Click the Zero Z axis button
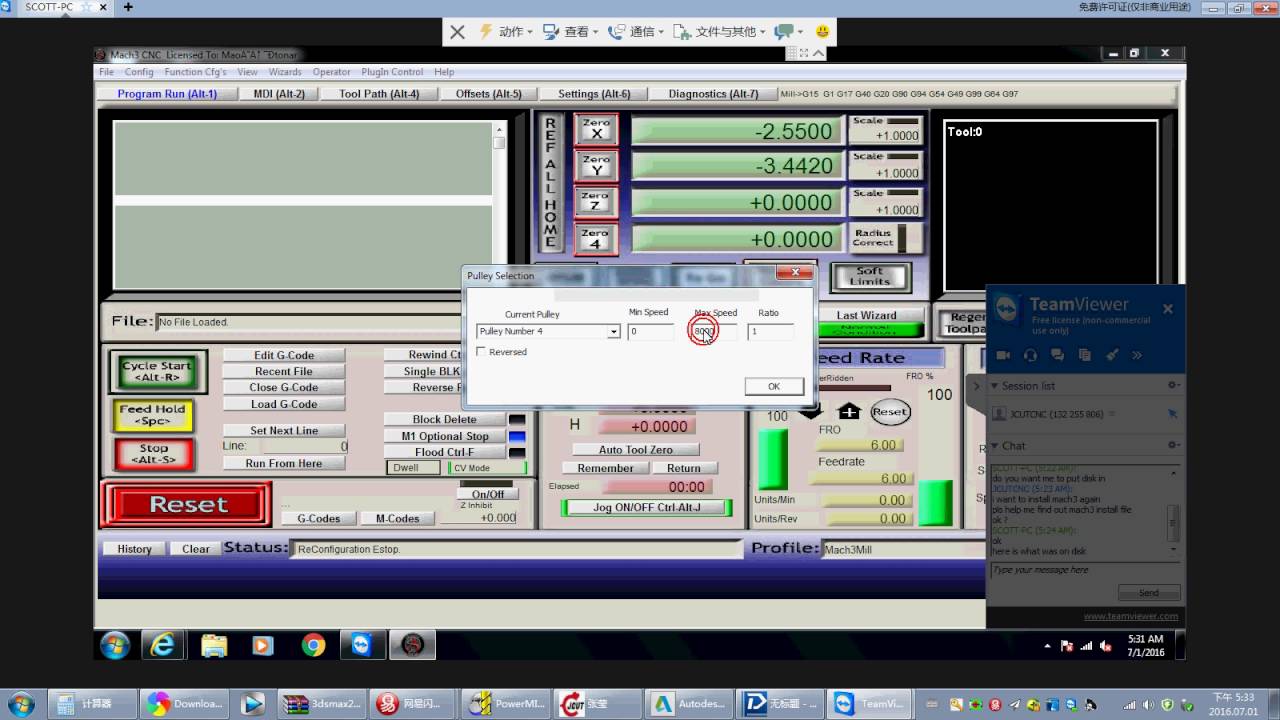This screenshot has width=1280, height=720. [x=597, y=202]
